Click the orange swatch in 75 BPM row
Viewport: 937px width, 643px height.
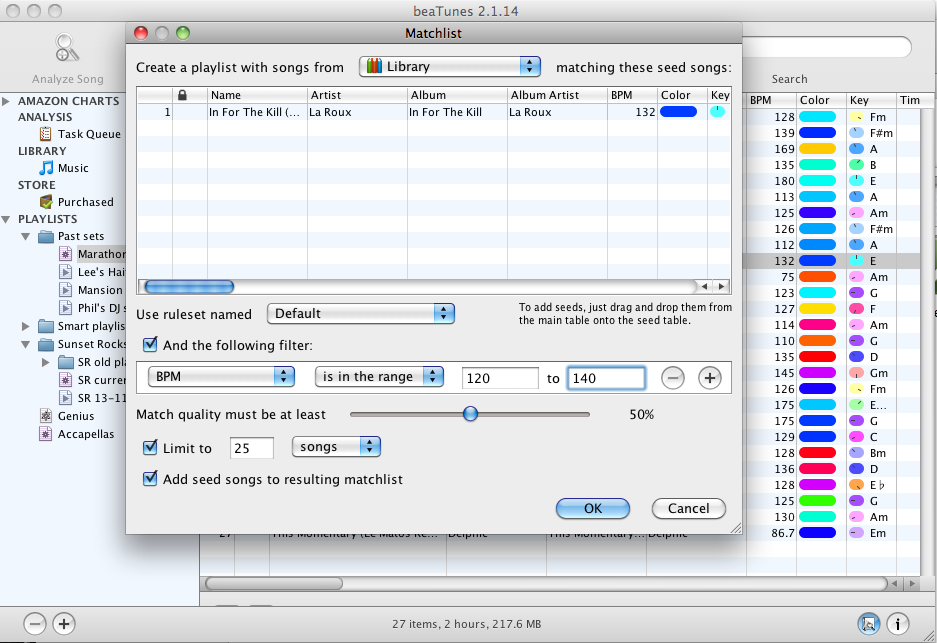[817, 277]
